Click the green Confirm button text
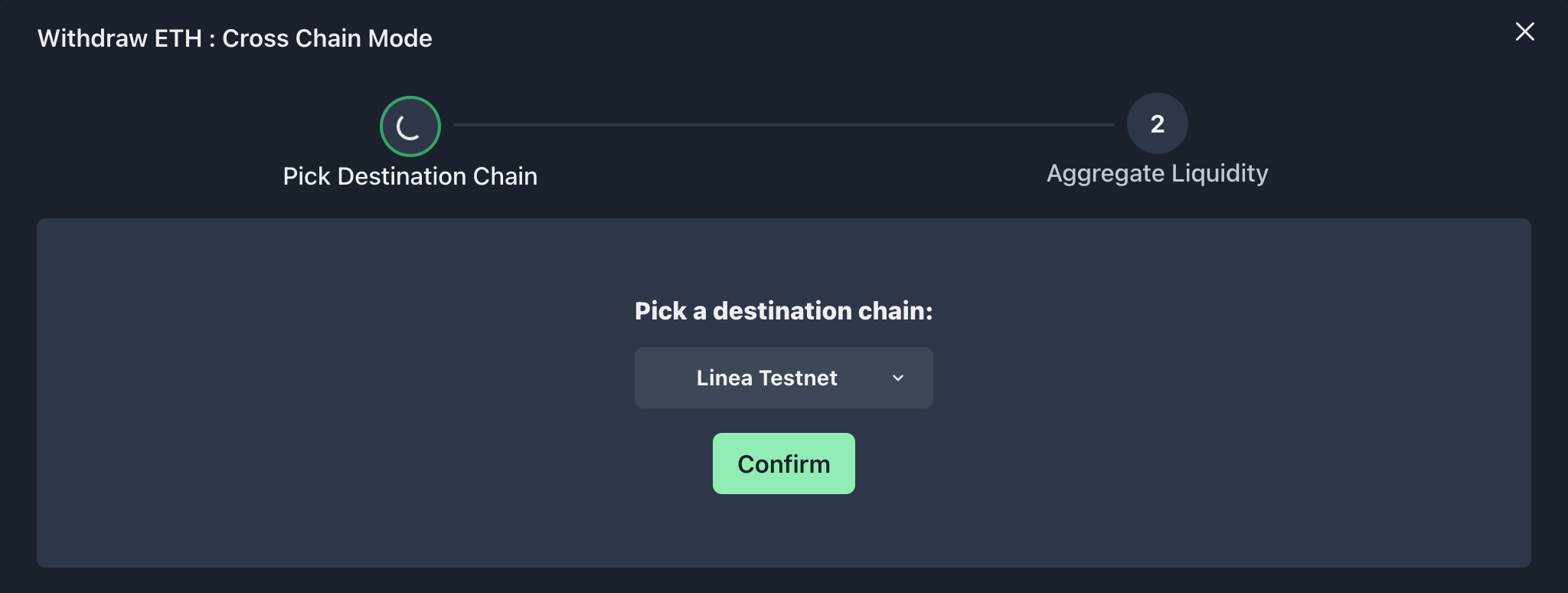Image resolution: width=1568 pixels, height=593 pixels. point(783,464)
